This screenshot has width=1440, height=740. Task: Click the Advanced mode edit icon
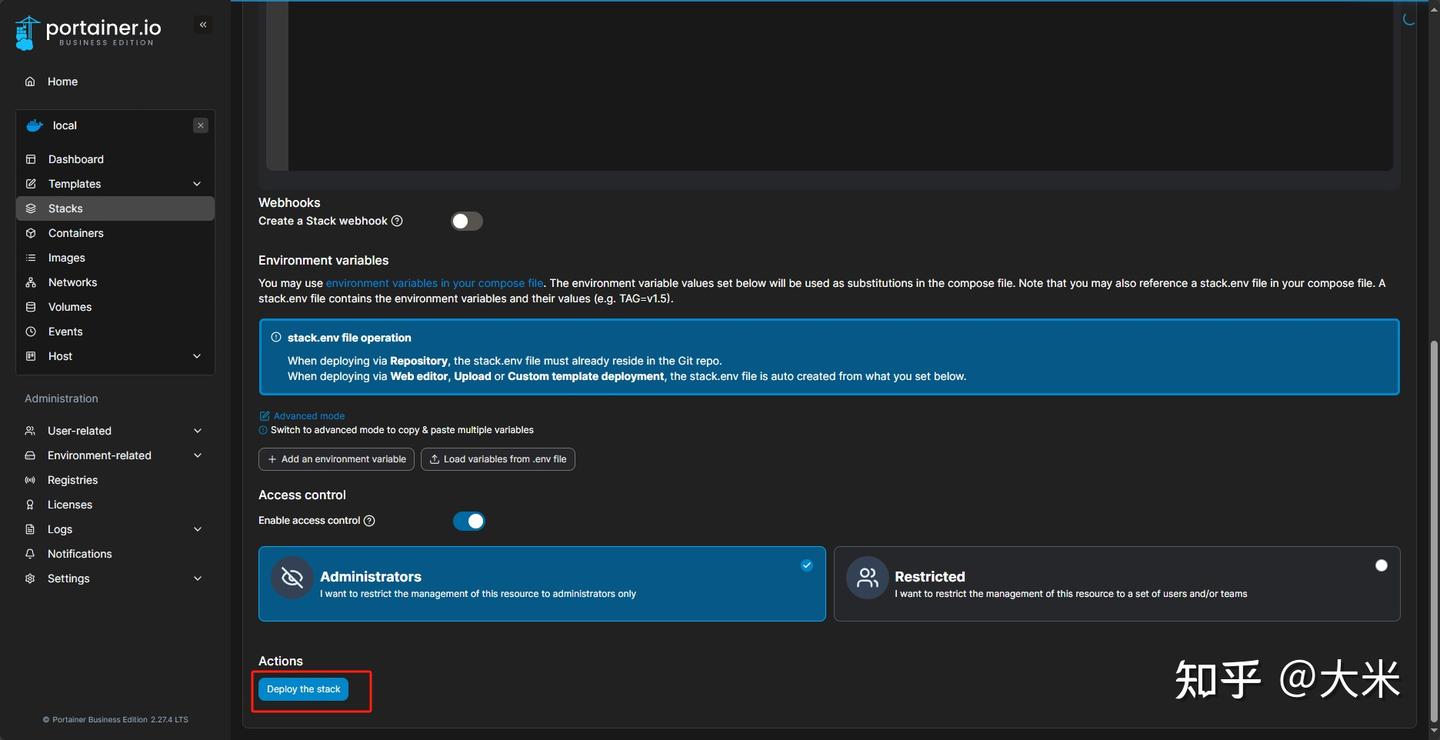pyautogui.click(x=264, y=416)
